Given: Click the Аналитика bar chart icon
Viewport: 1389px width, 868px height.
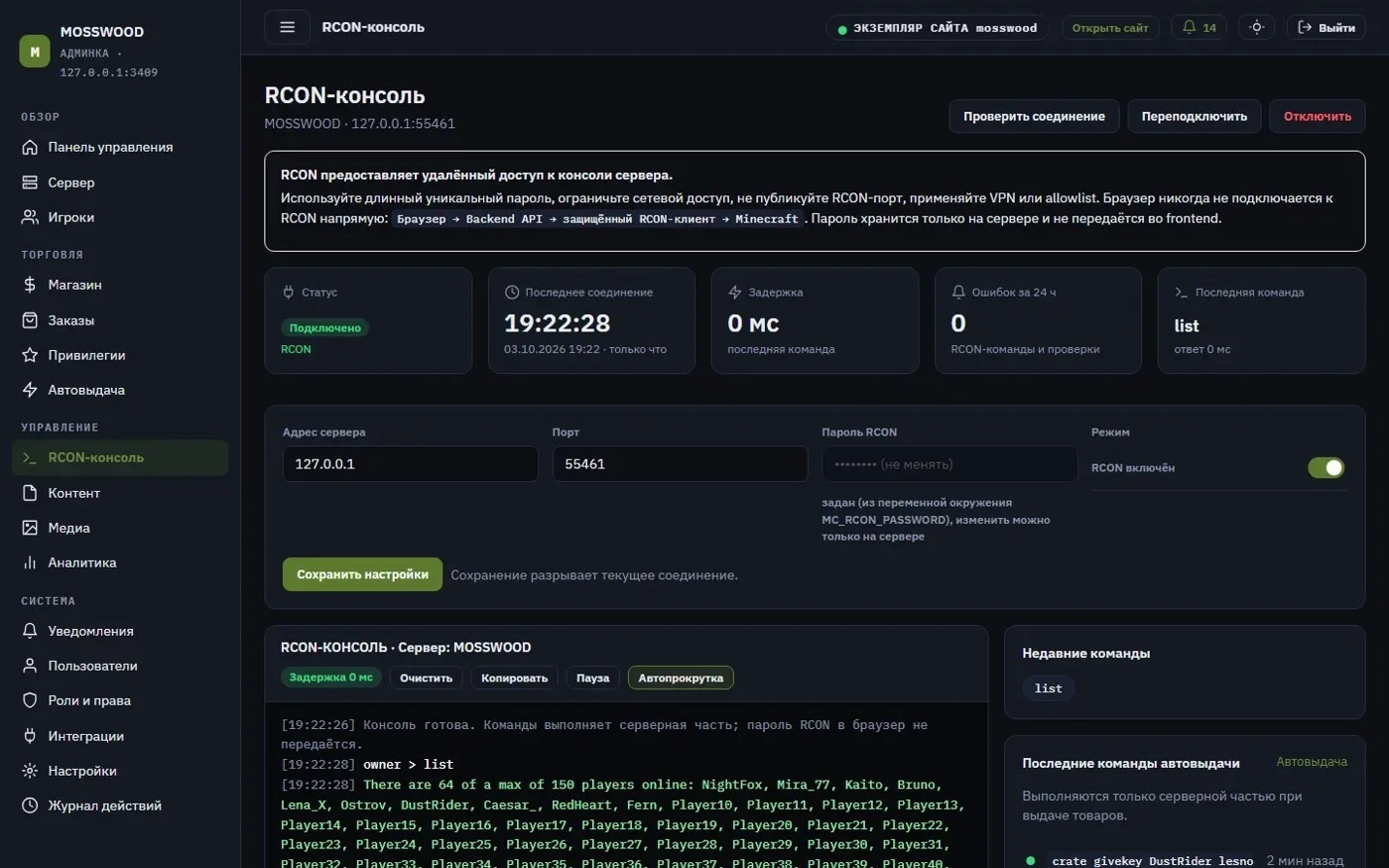Looking at the screenshot, I should [30, 562].
